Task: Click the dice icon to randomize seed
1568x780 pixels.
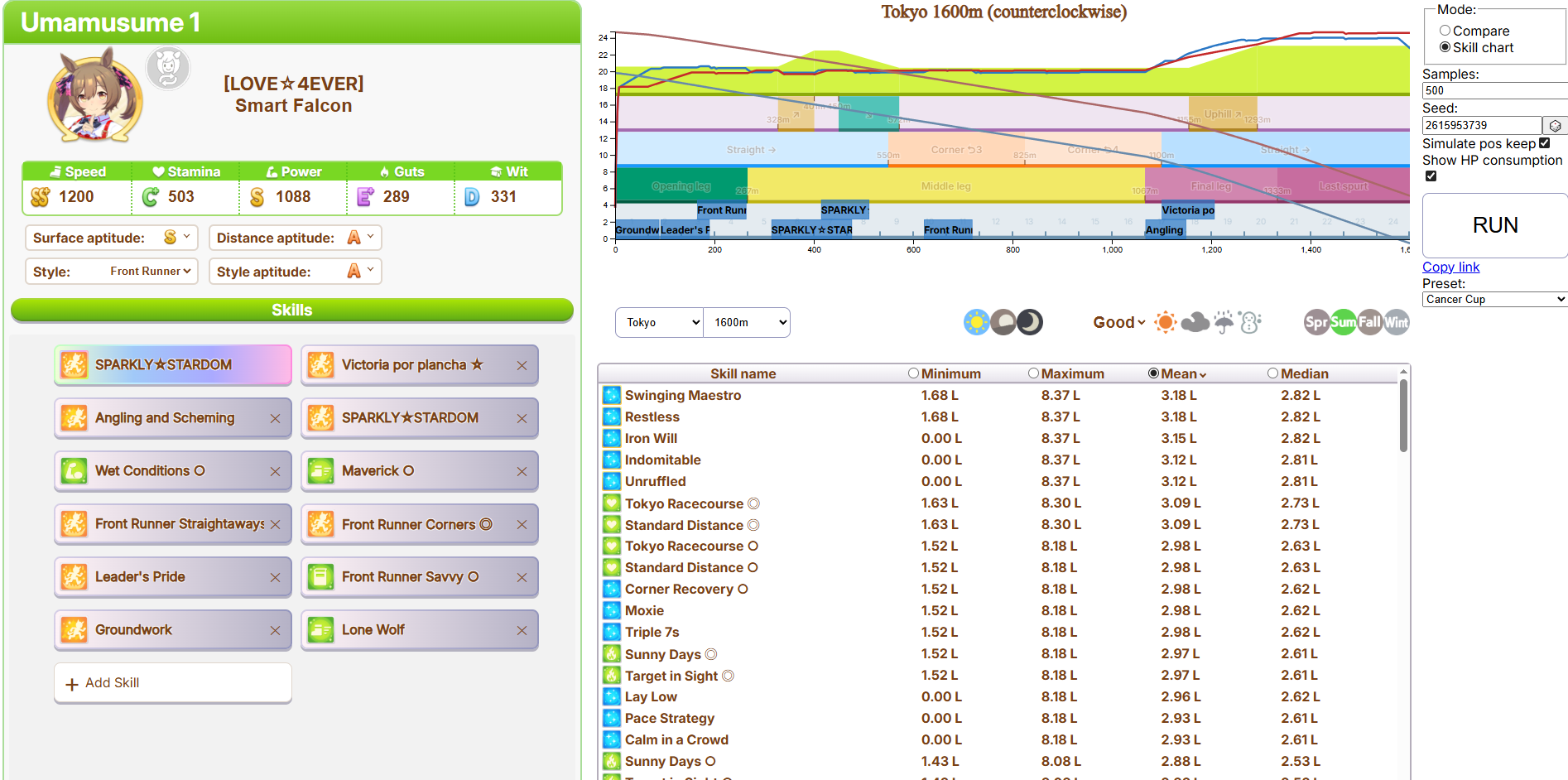Action: pyautogui.click(x=1555, y=126)
